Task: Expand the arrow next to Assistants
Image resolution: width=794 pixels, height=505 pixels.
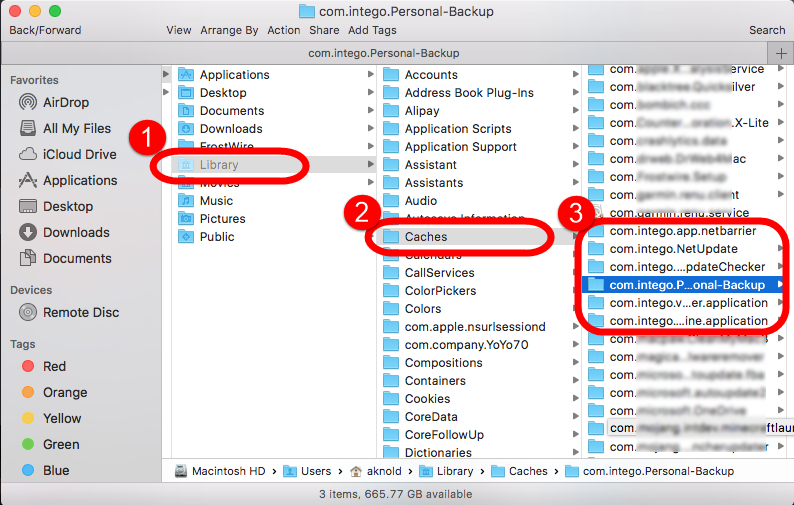Action: point(575,182)
